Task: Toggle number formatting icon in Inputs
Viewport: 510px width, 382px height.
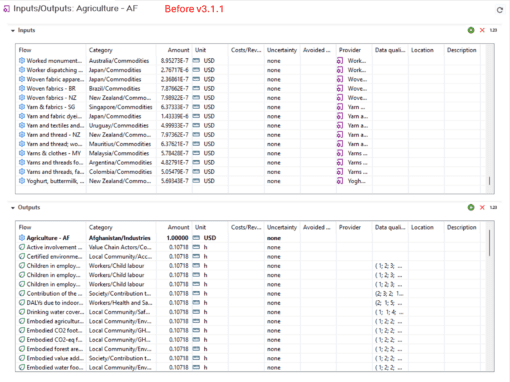Action: point(493,30)
